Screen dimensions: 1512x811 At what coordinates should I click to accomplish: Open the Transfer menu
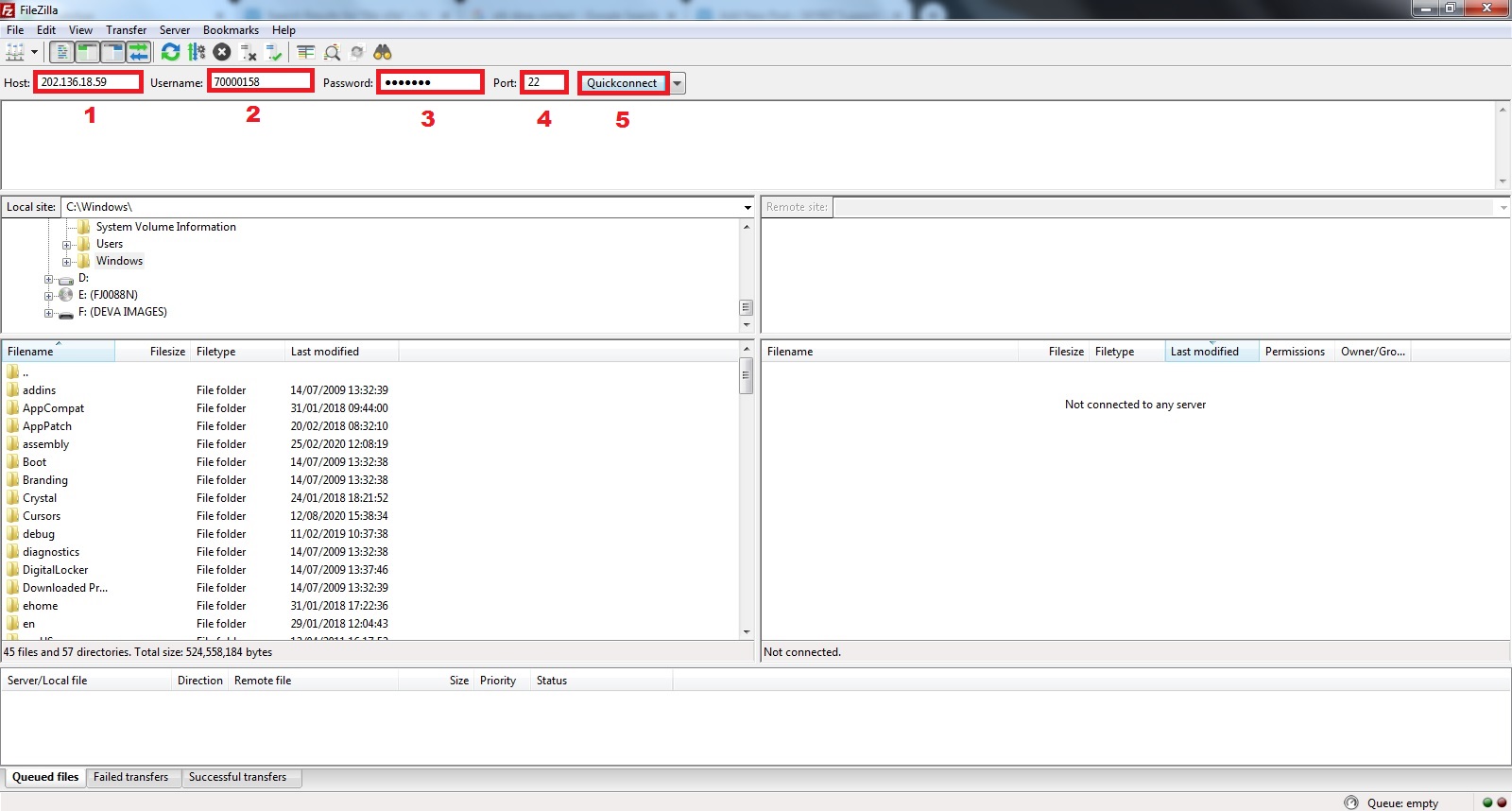tap(126, 30)
